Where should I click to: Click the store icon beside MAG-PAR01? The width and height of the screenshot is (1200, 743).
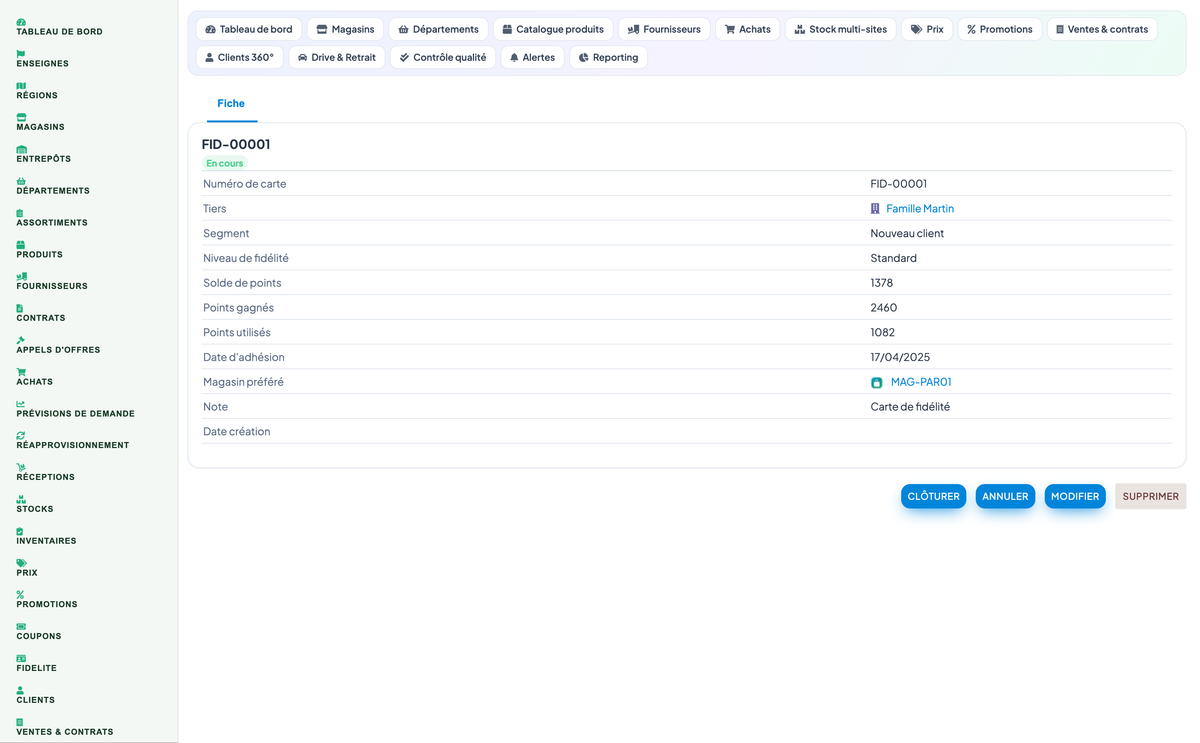877,382
